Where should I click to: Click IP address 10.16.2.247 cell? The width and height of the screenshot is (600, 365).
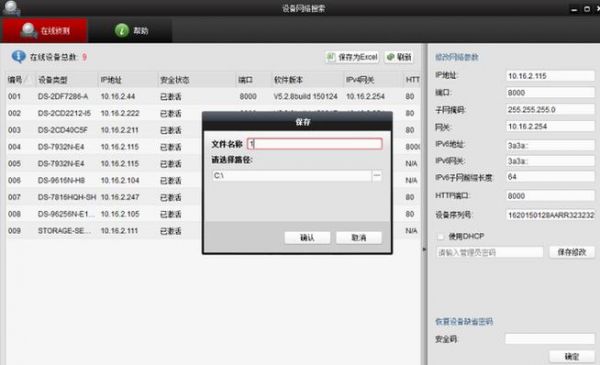[120, 197]
